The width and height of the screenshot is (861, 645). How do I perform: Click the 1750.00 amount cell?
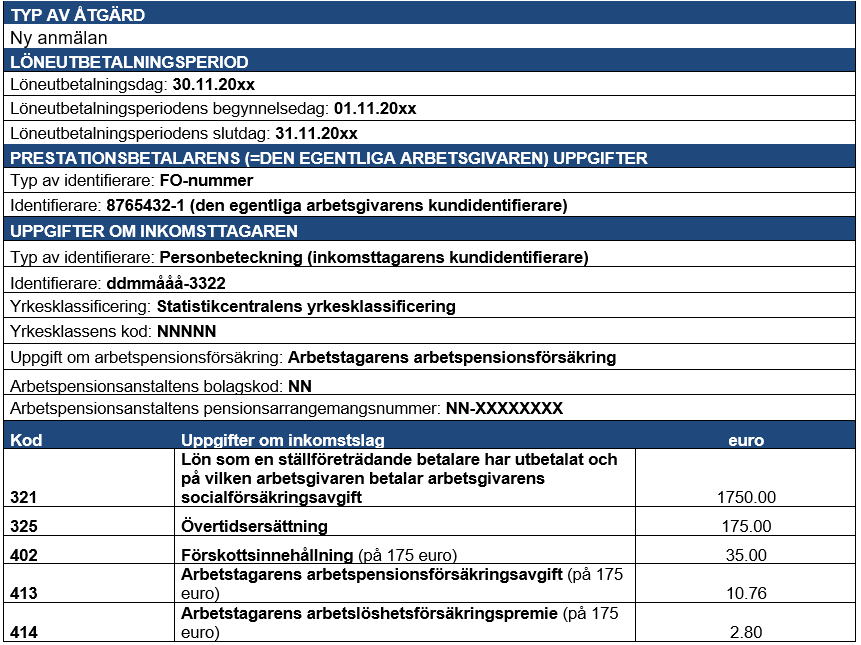pos(744,496)
